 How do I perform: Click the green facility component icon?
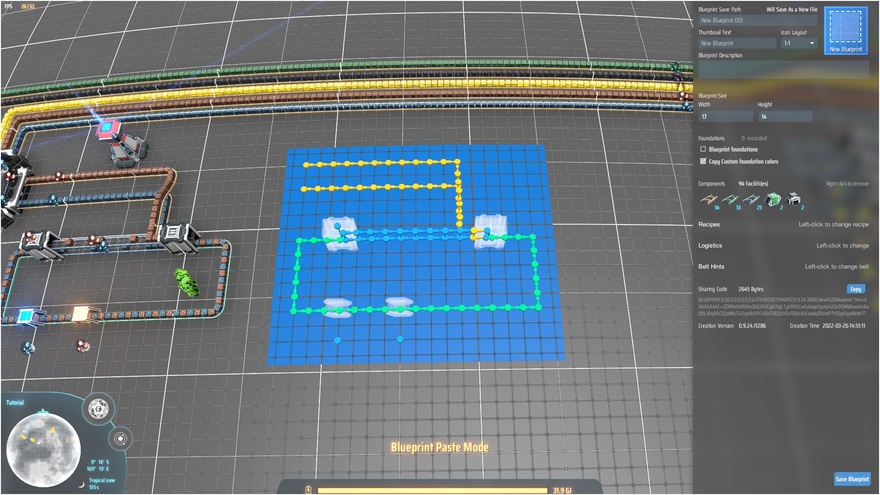tap(773, 199)
